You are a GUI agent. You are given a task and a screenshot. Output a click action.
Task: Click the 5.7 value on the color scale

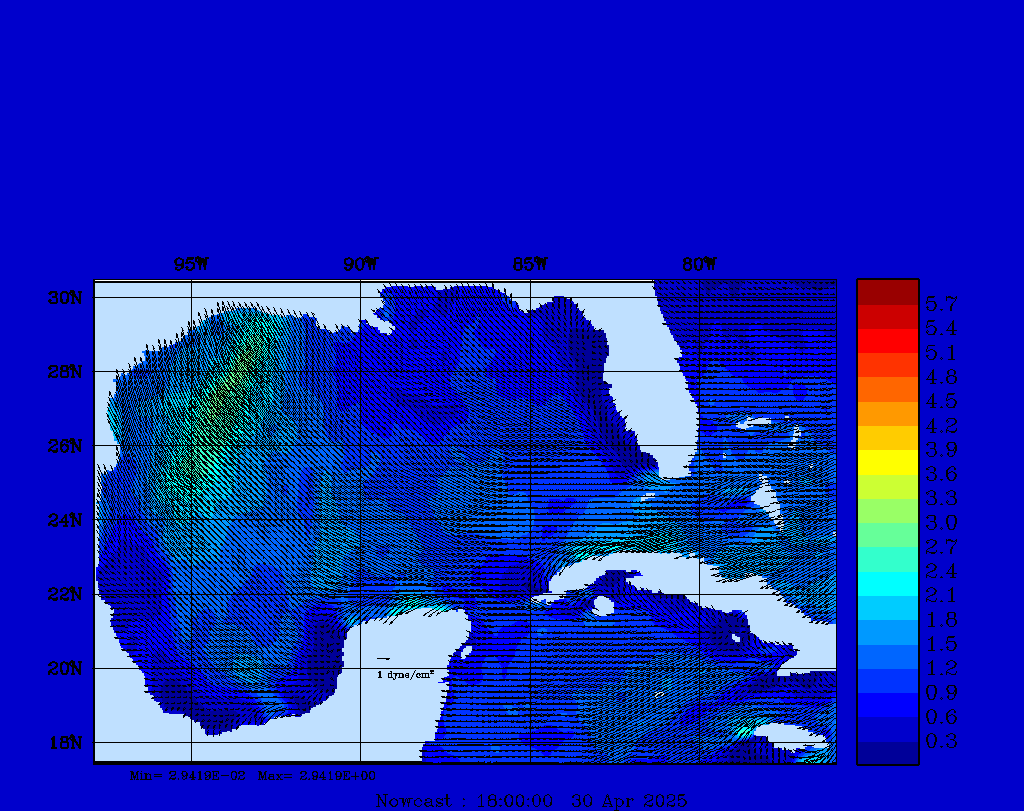(941, 304)
